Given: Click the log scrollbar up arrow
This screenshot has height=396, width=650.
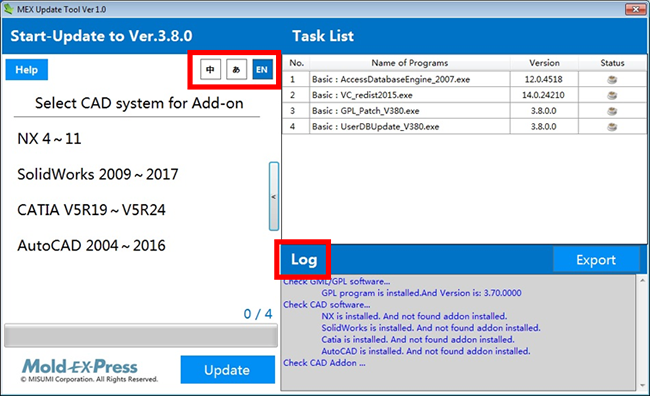Looking at the screenshot, I should point(642,281).
